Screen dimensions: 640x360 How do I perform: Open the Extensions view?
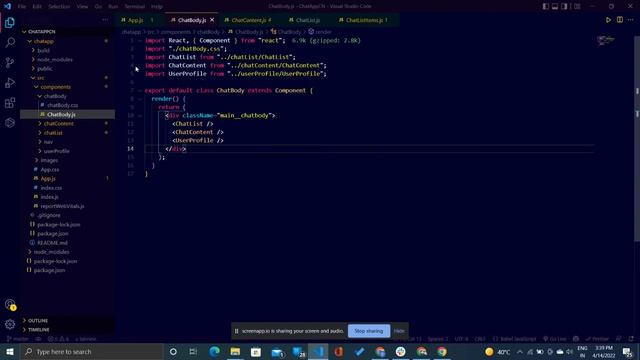(10, 102)
